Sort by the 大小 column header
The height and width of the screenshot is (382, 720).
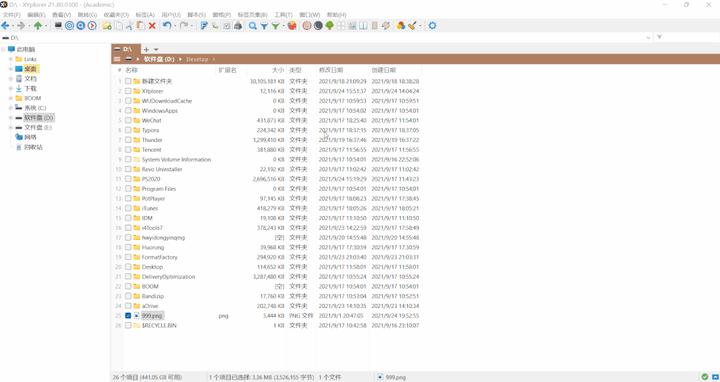(278, 70)
